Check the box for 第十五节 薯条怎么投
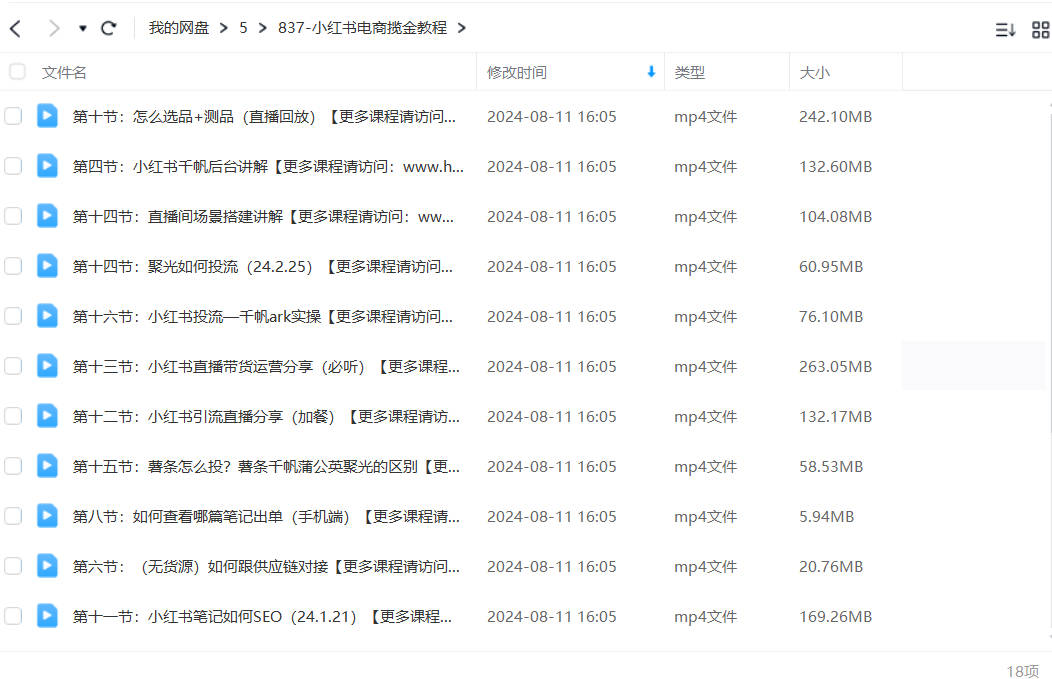 point(13,466)
